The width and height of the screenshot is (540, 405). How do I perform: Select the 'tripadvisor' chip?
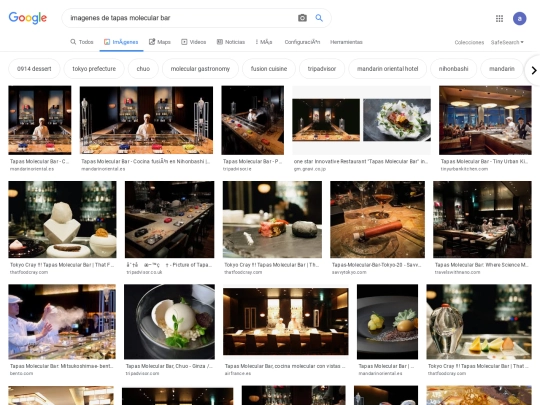point(322,69)
